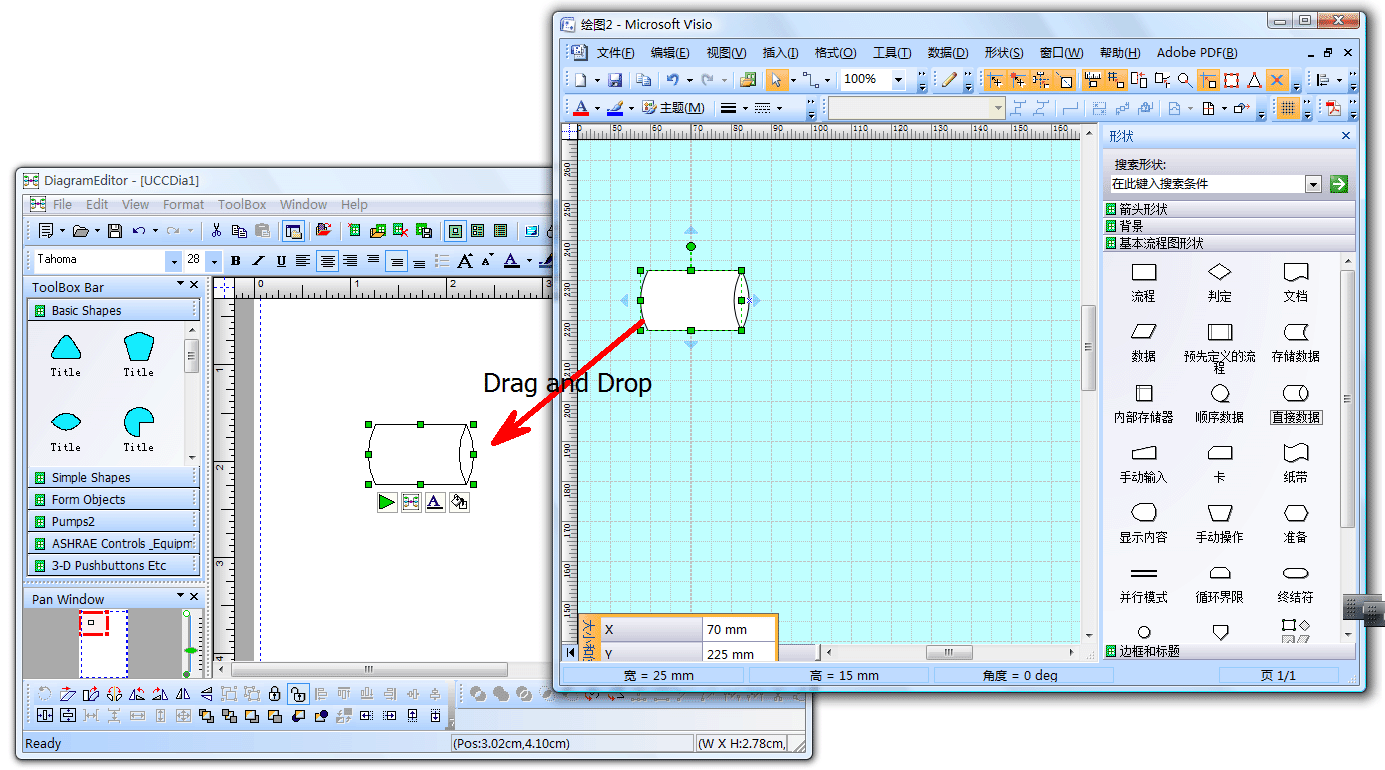Click Save icon in DiagramEditor toolbar

(x=115, y=231)
